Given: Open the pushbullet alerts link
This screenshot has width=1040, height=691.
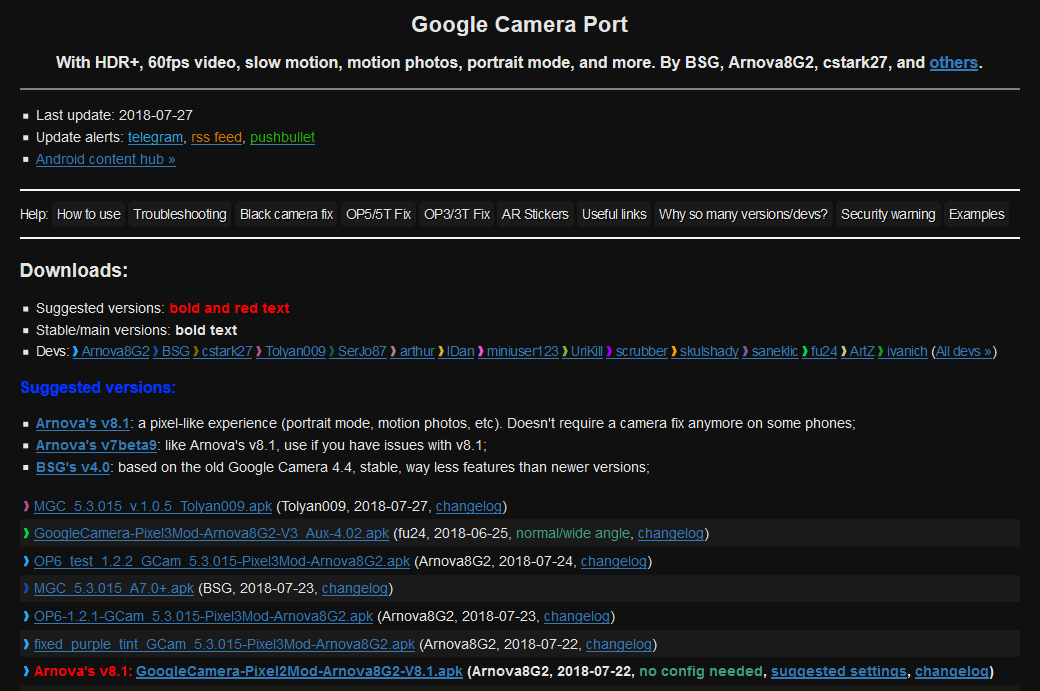Looking at the screenshot, I should pyautogui.click(x=282, y=137).
